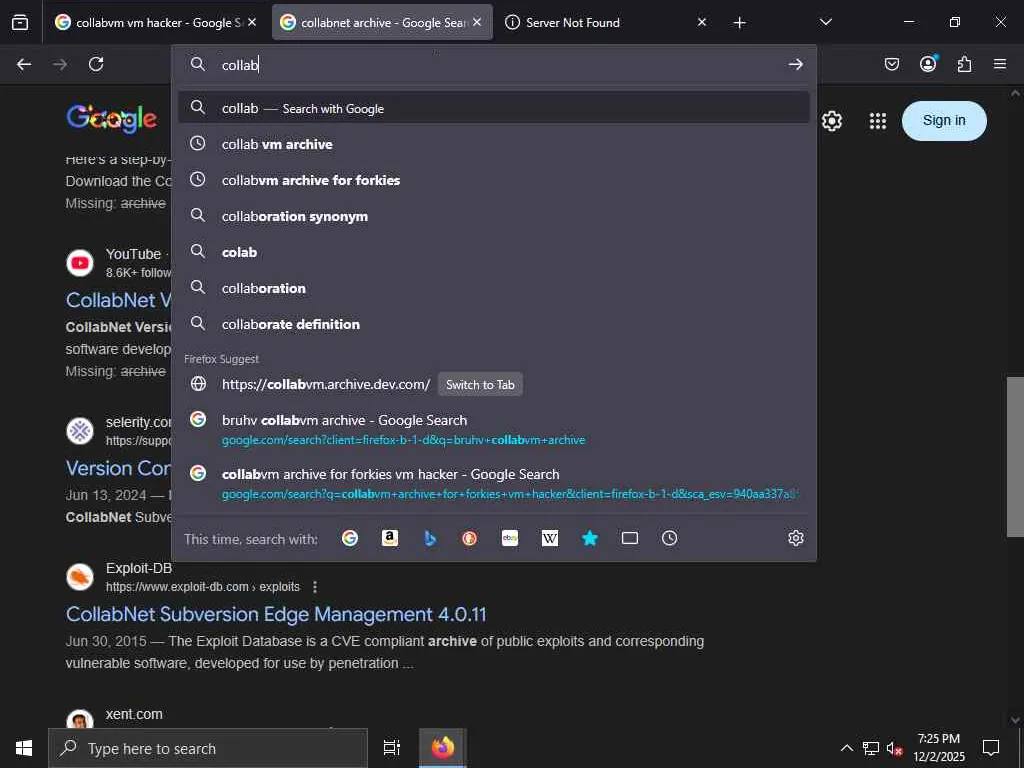This screenshot has height=768, width=1024.
Task: Search this time with DuckDuckGo
Action: 470,538
